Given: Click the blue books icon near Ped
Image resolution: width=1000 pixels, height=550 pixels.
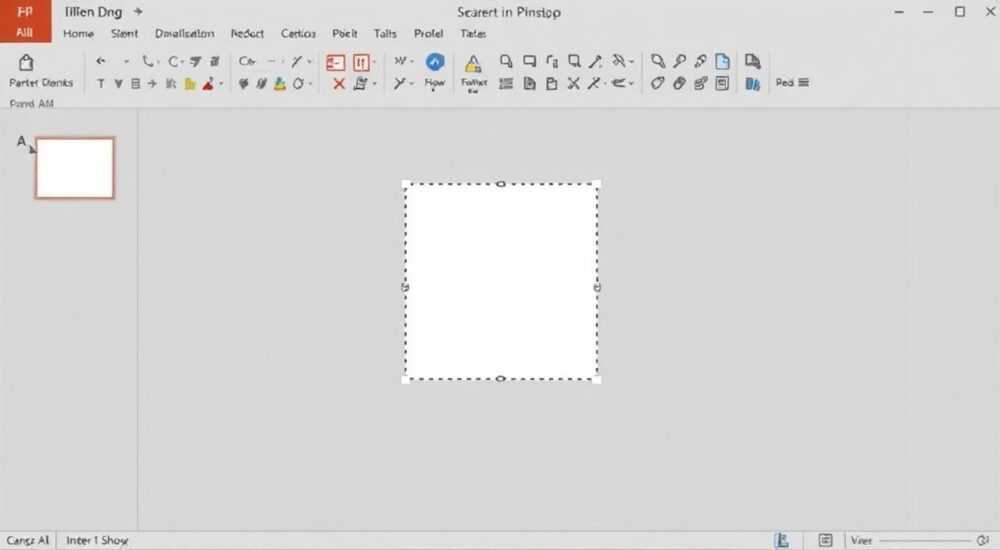Looking at the screenshot, I should pos(753,84).
